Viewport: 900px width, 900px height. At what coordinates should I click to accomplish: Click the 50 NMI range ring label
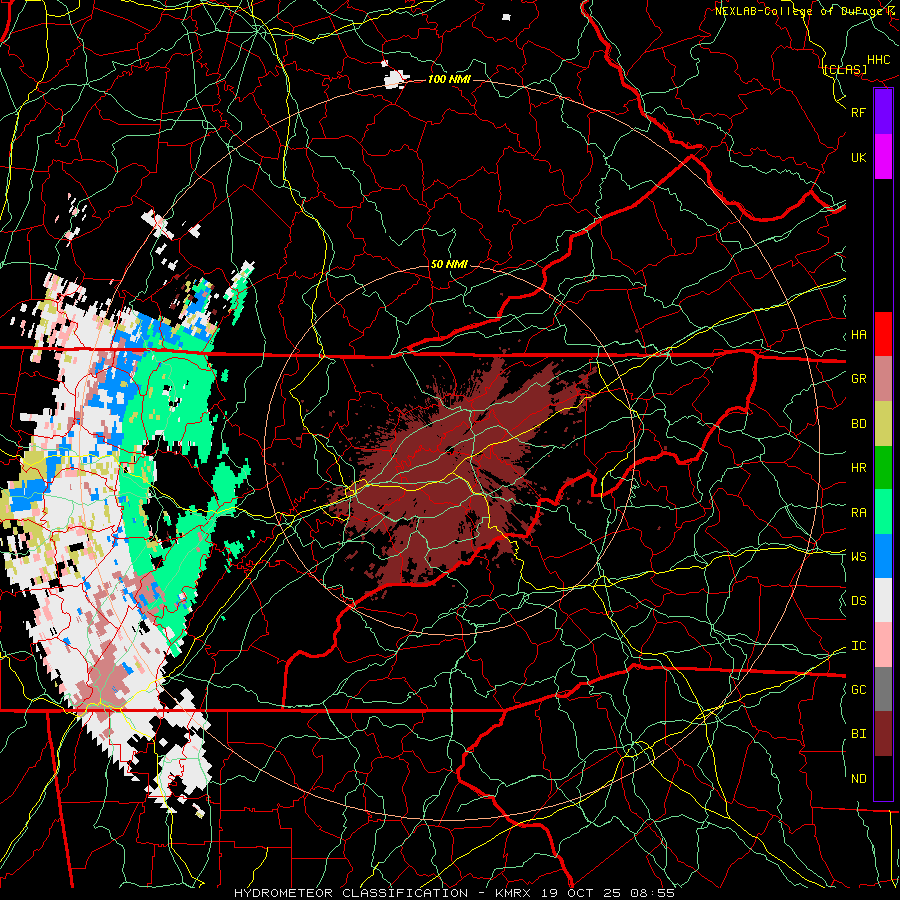(x=449, y=264)
